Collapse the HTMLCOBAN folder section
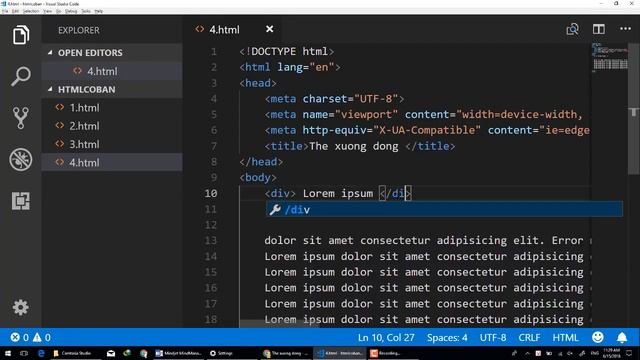Viewport: 640px width, 360px height. coord(50,89)
